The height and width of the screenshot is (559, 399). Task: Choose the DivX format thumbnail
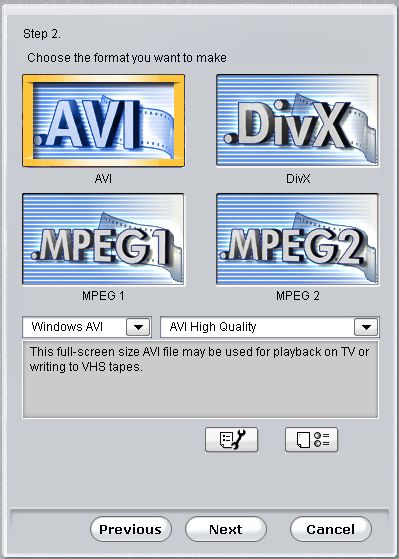click(x=297, y=120)
